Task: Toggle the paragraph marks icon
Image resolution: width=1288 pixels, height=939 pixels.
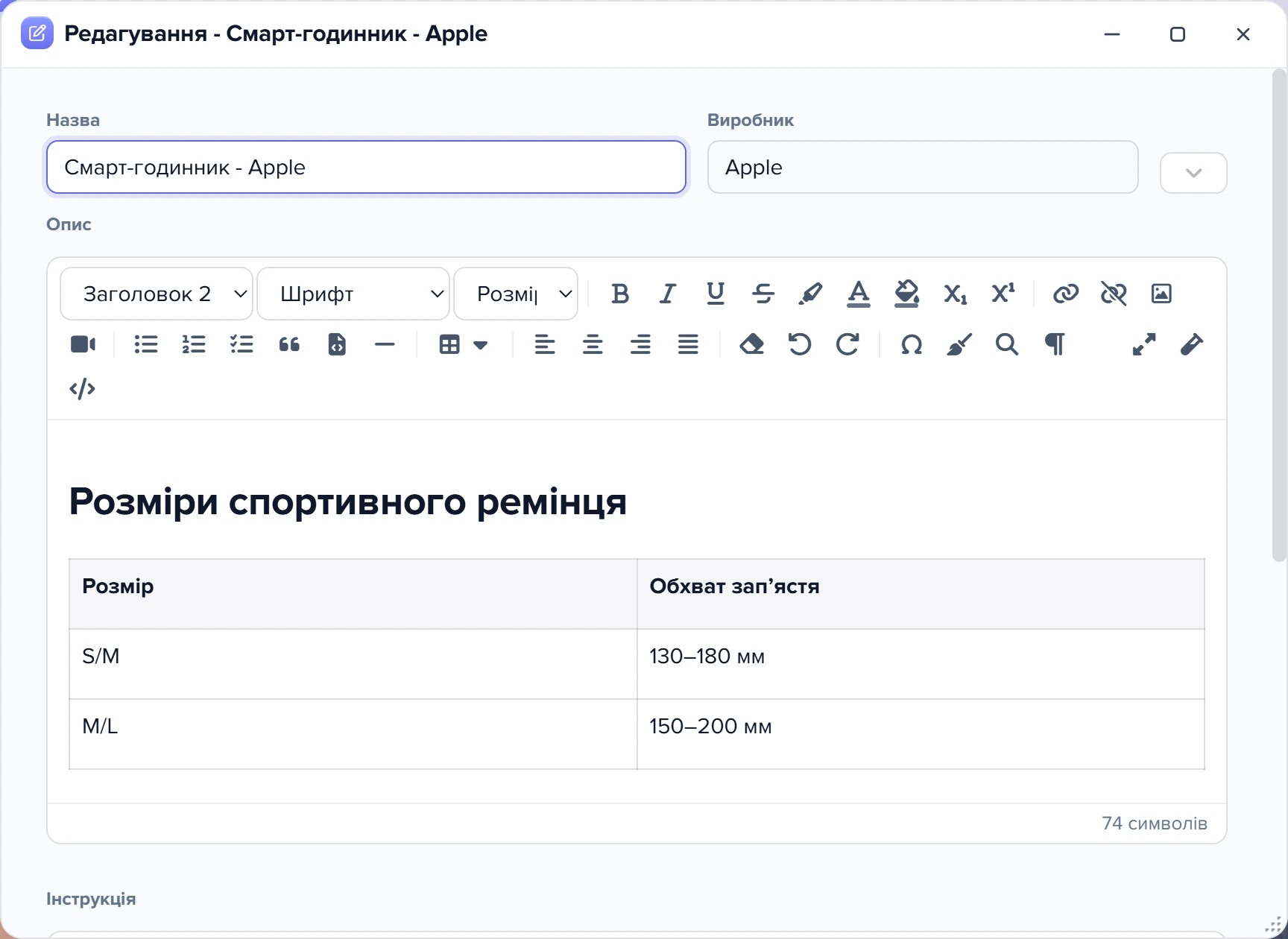Action: click(x=1054, y=344)
